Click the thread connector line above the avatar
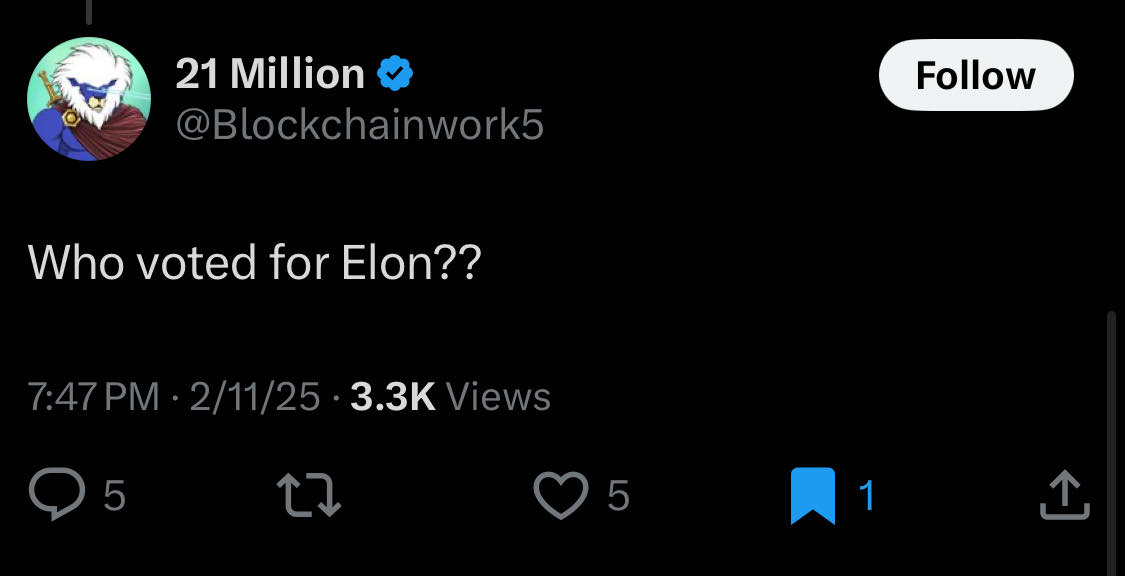Image resolution: width=1125 pixels, height=576 pixels. 89,11
